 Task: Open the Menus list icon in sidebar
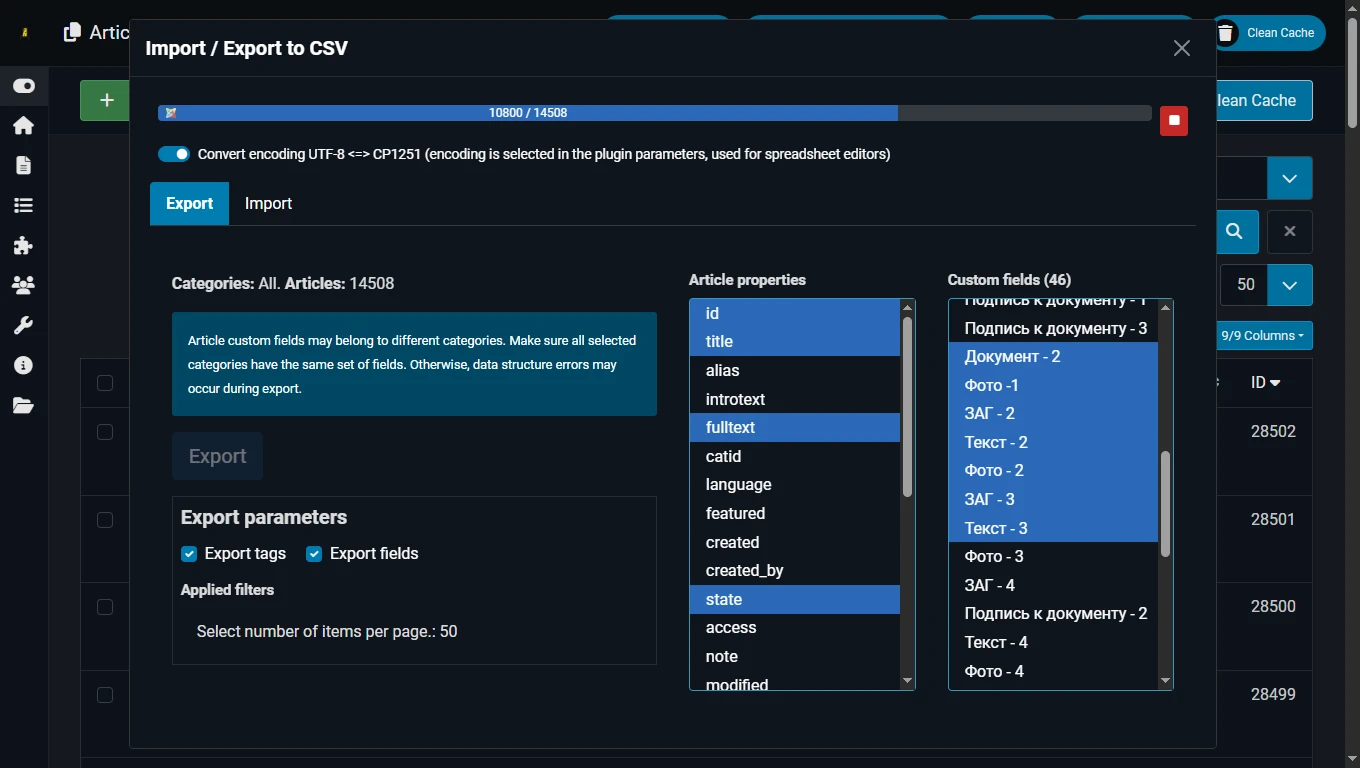[x=23, y=205]
